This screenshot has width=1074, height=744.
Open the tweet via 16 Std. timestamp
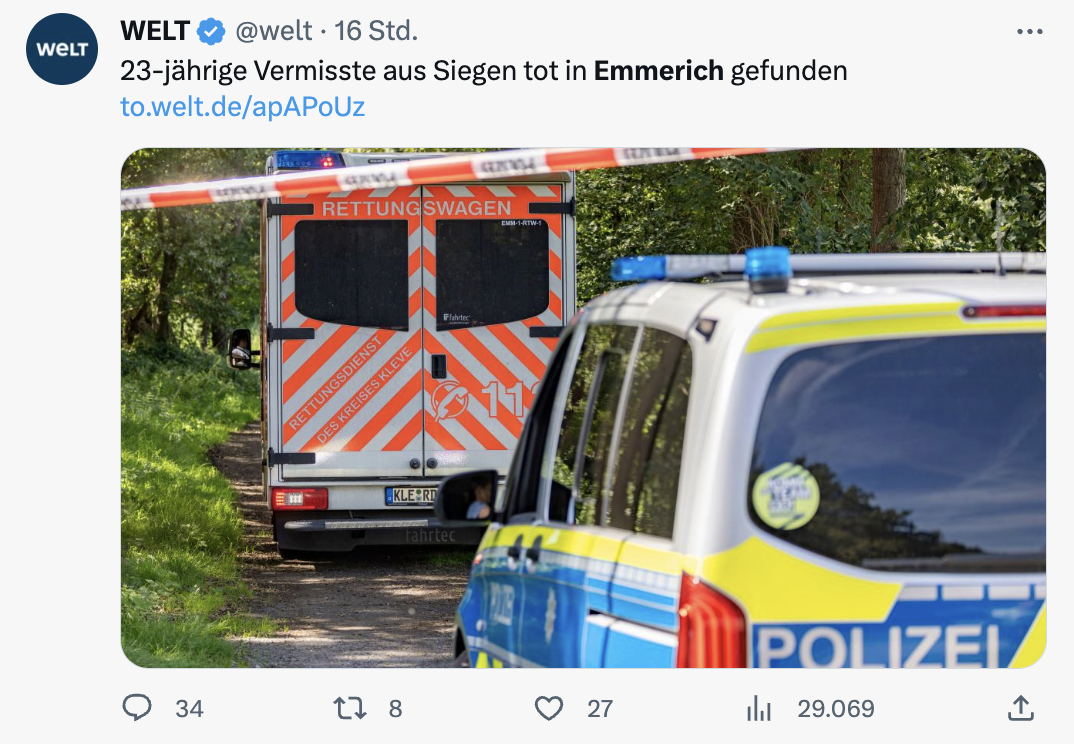[376, 31]
